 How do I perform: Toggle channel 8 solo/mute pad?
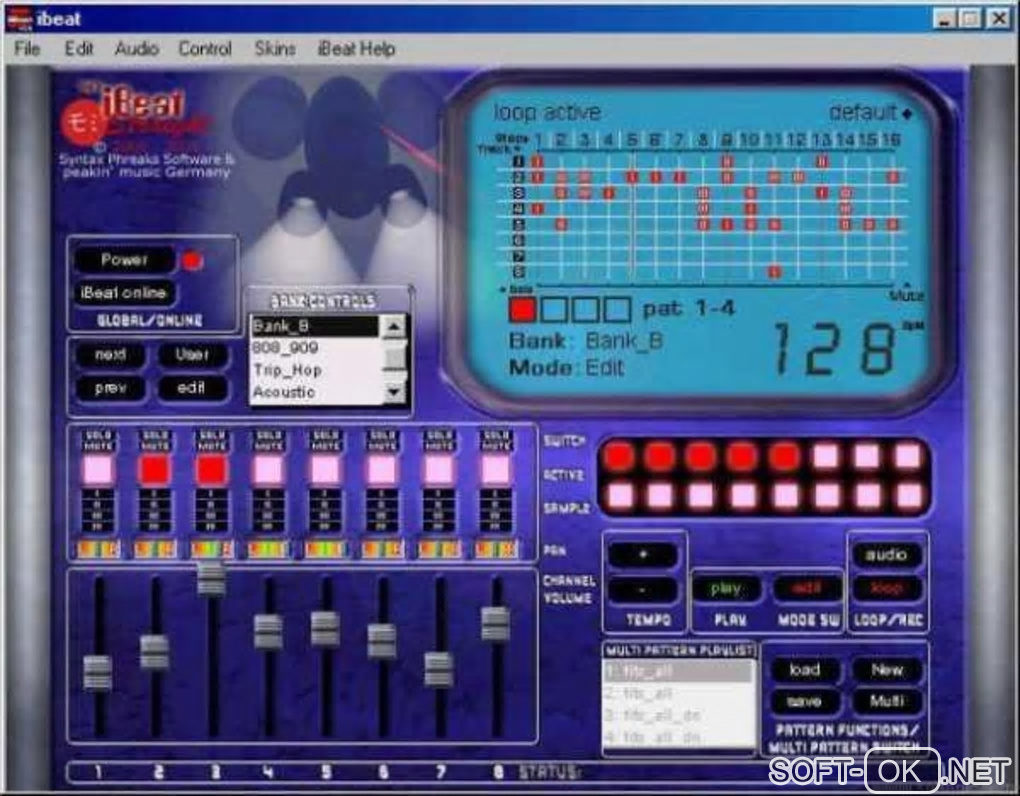point(495,469)
